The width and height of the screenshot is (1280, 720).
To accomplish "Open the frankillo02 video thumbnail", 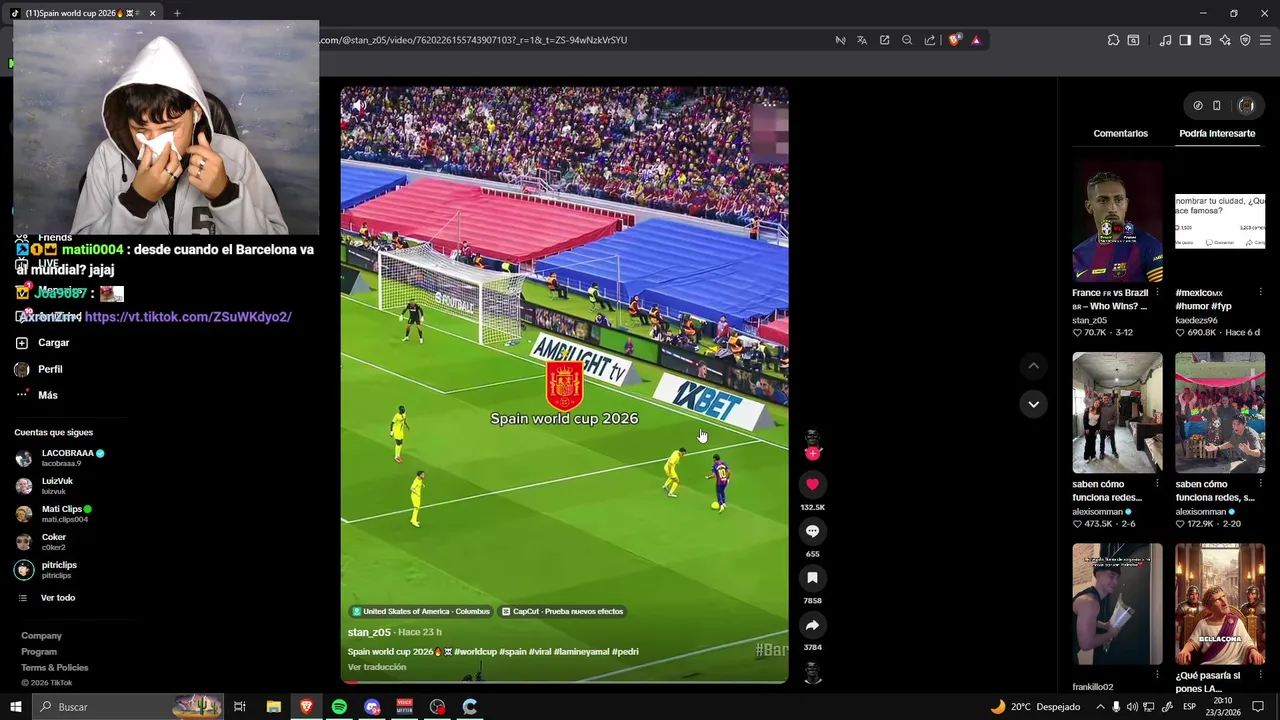I will (x=1117, y=604).
